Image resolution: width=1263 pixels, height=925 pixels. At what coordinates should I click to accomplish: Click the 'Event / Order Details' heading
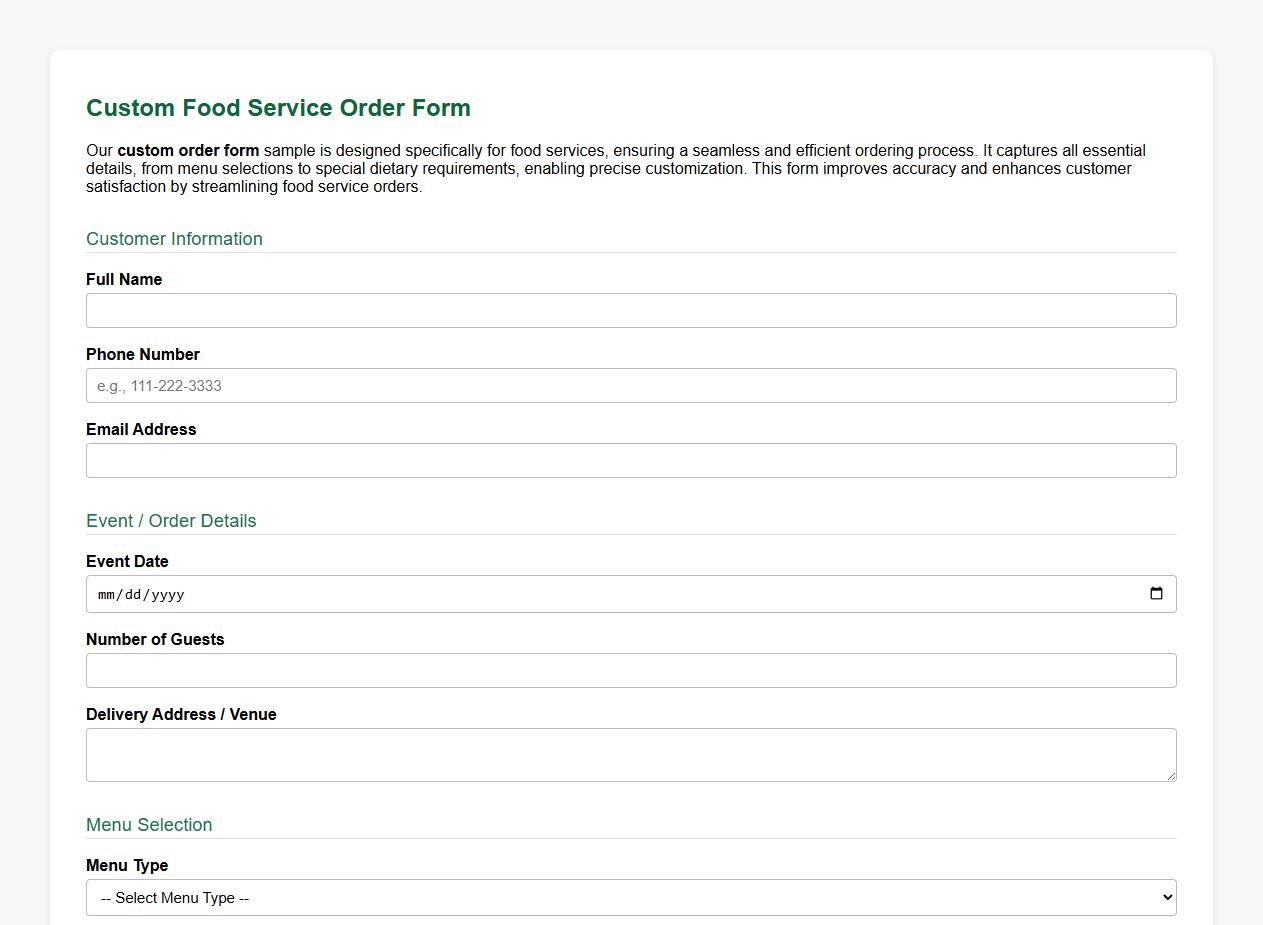(x=170, y=521)
